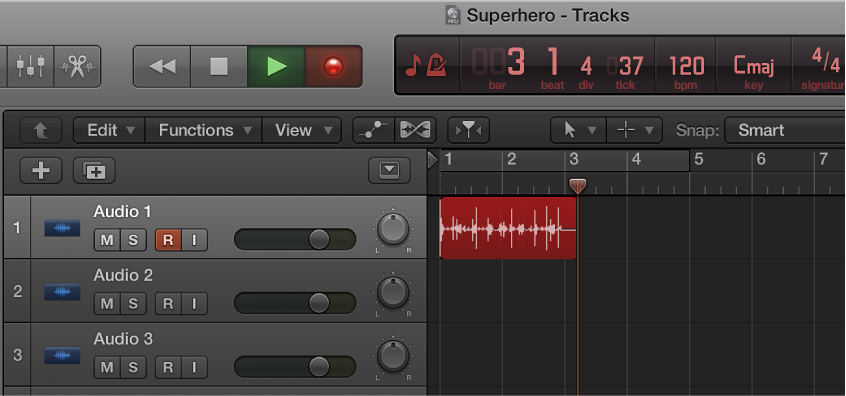
Task: Toggle the metronome icon in the display
Action: coord(435,65)
